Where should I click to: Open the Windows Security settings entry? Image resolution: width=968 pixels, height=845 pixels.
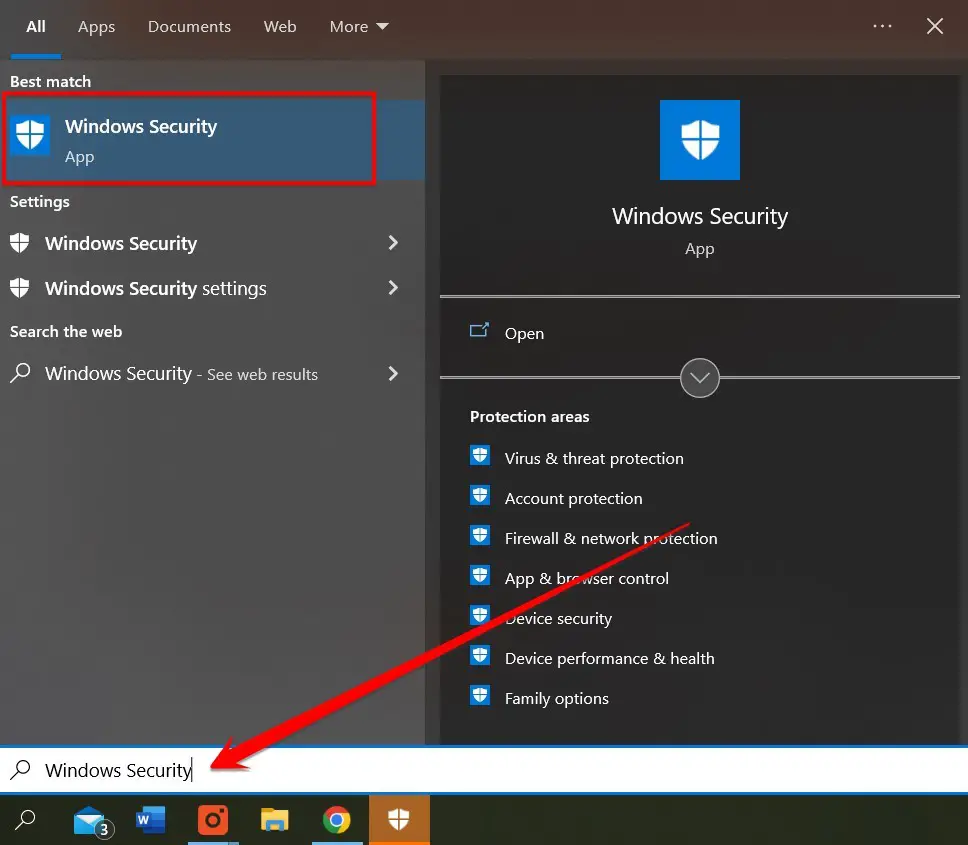pyautogui.click(x=212, y=243)
